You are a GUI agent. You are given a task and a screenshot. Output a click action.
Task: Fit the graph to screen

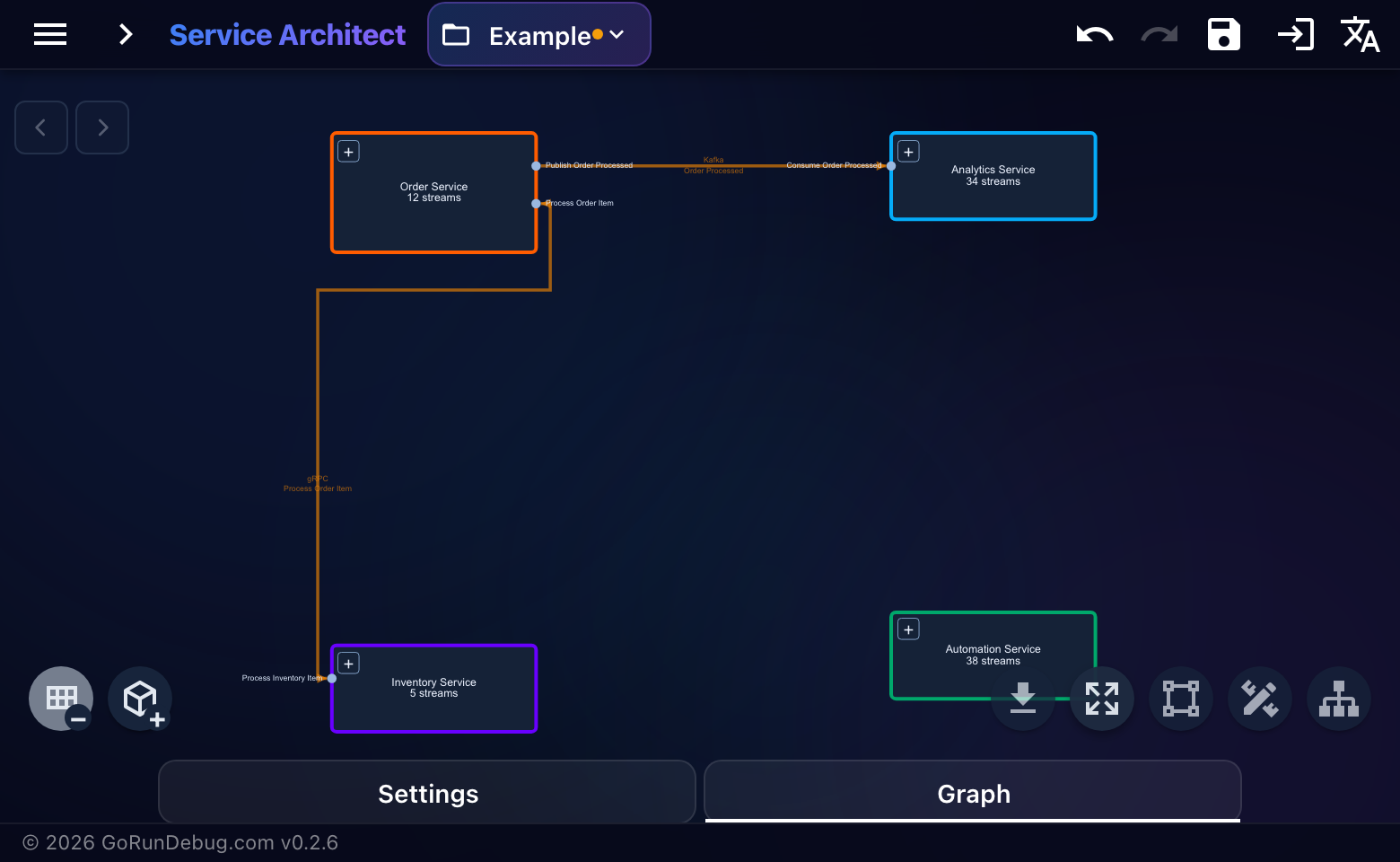pyautogui.click(x=1102, y=699)
